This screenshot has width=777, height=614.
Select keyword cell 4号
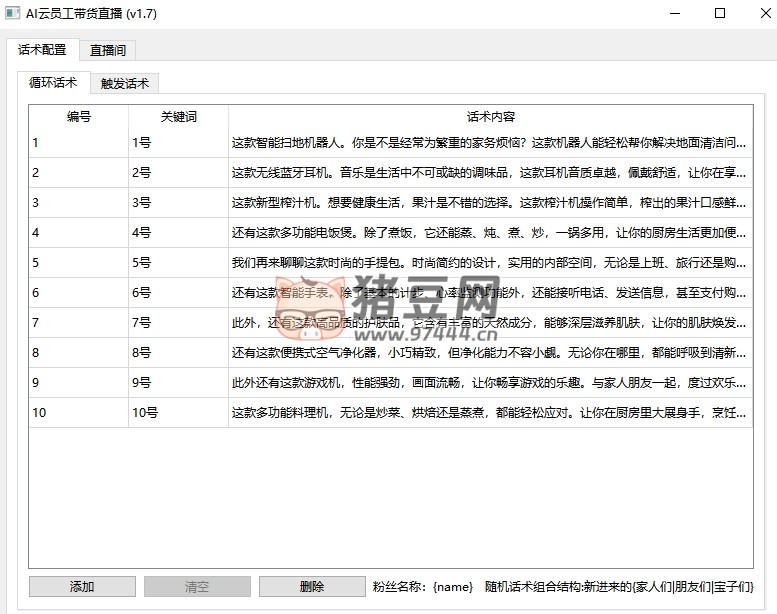pyautogui.click(x=178, y=232)
